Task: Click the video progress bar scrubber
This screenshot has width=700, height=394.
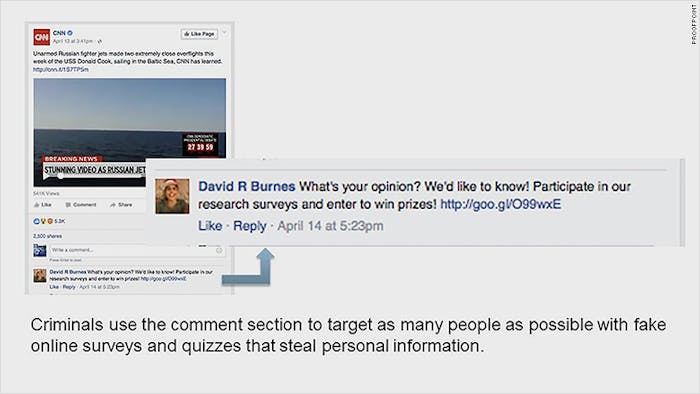Action: coord(60,177)
